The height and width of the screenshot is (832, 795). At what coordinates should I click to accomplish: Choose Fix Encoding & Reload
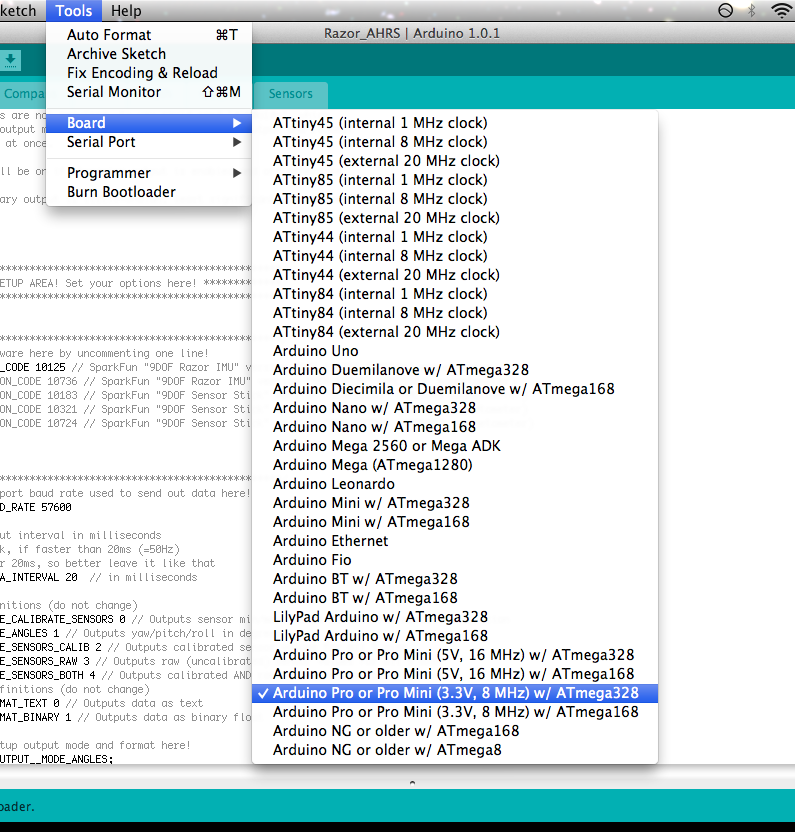pyautogui.click(x=149, y=73)
